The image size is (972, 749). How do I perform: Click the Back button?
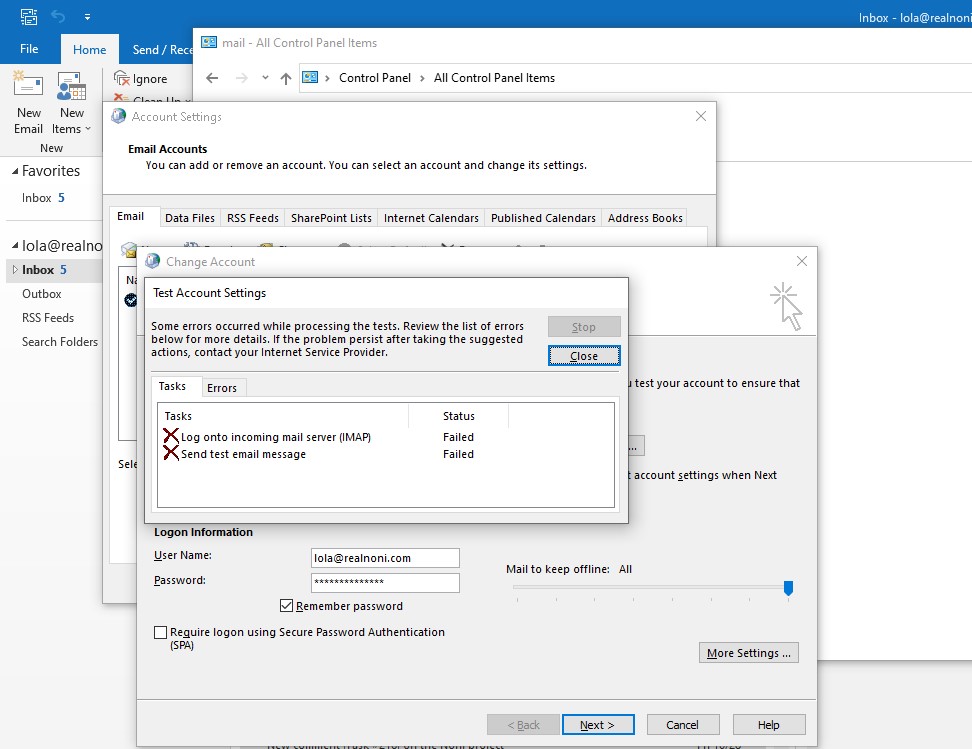coord(524,725)
